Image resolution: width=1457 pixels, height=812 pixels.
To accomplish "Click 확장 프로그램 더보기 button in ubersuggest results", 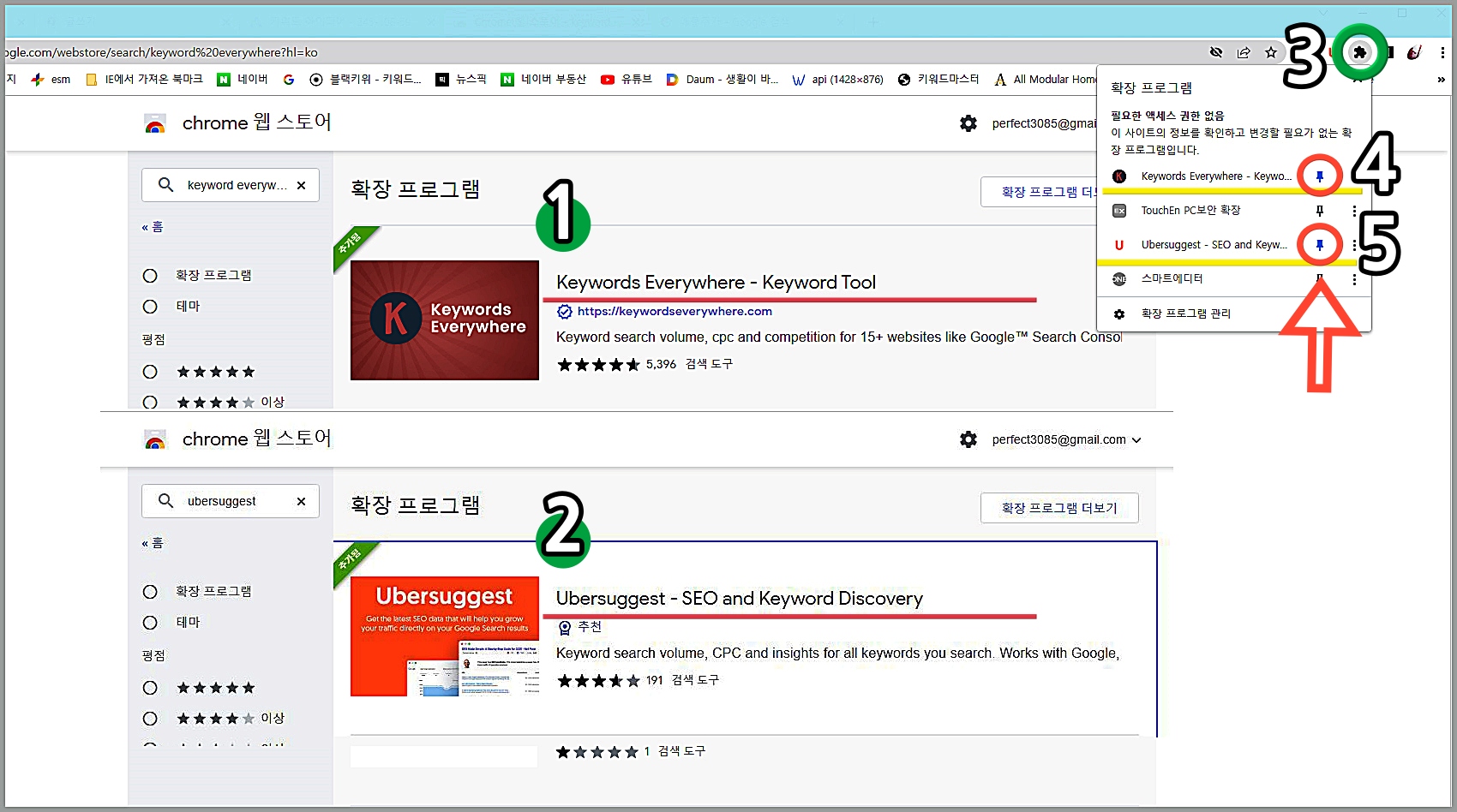I will coord(1059,508).
